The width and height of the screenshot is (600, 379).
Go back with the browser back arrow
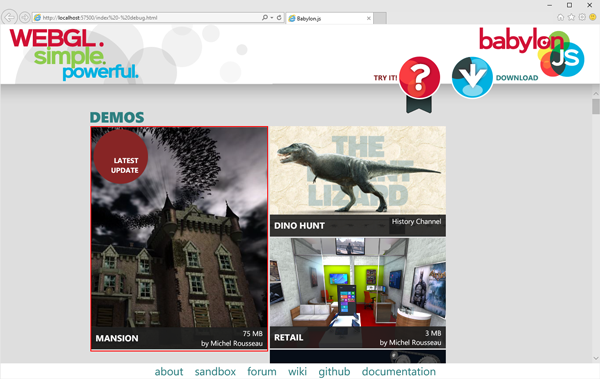pos(9,17)
